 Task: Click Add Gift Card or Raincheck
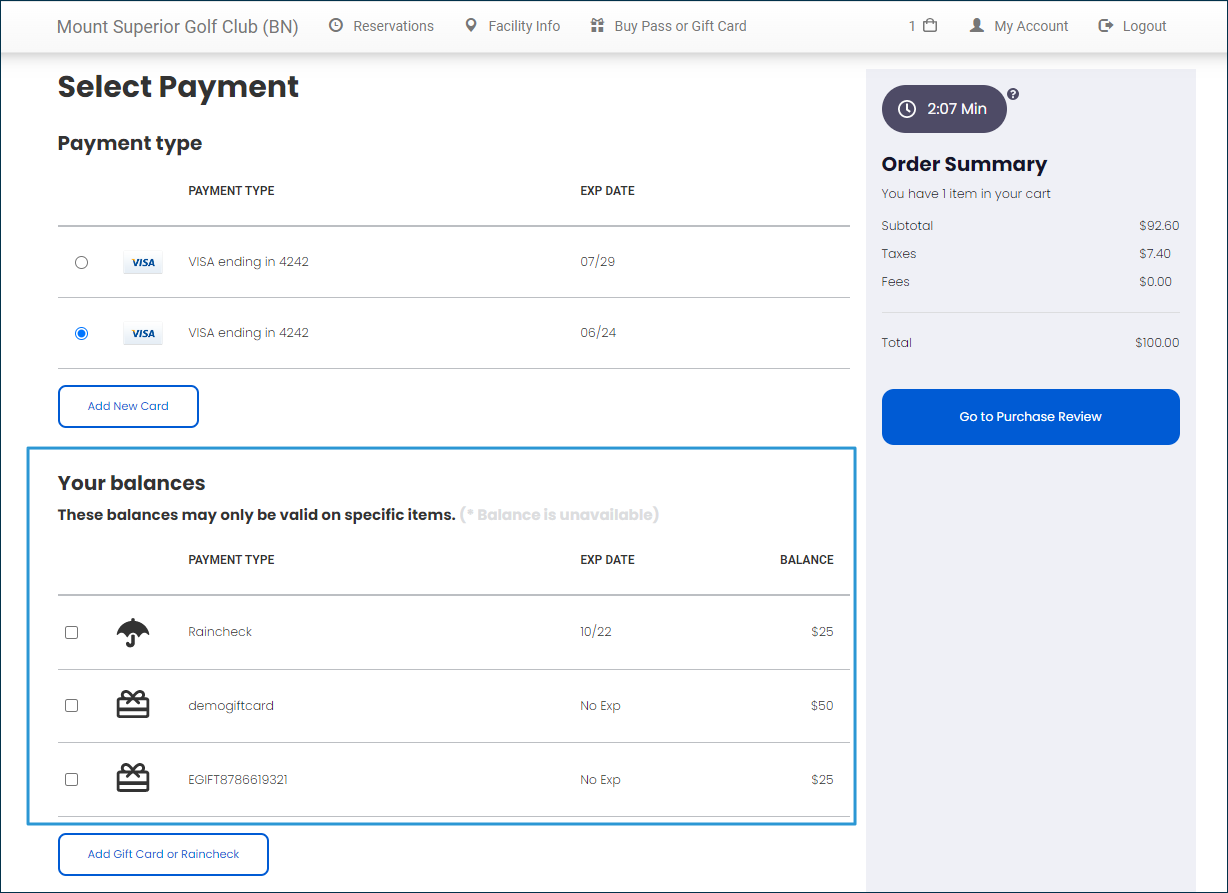coord(163,854)
